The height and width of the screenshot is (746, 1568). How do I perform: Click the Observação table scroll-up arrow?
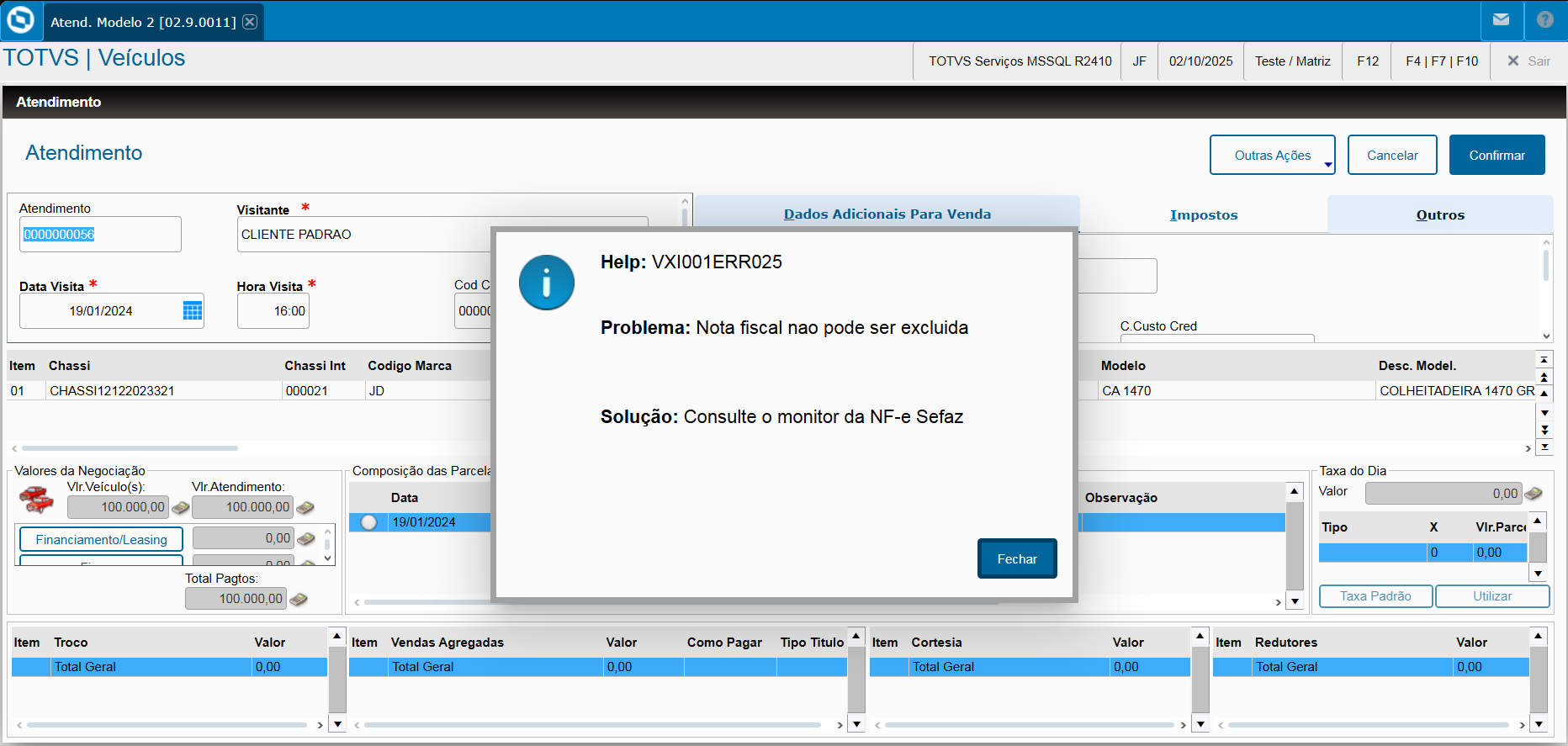click(x=1295, y=491)
